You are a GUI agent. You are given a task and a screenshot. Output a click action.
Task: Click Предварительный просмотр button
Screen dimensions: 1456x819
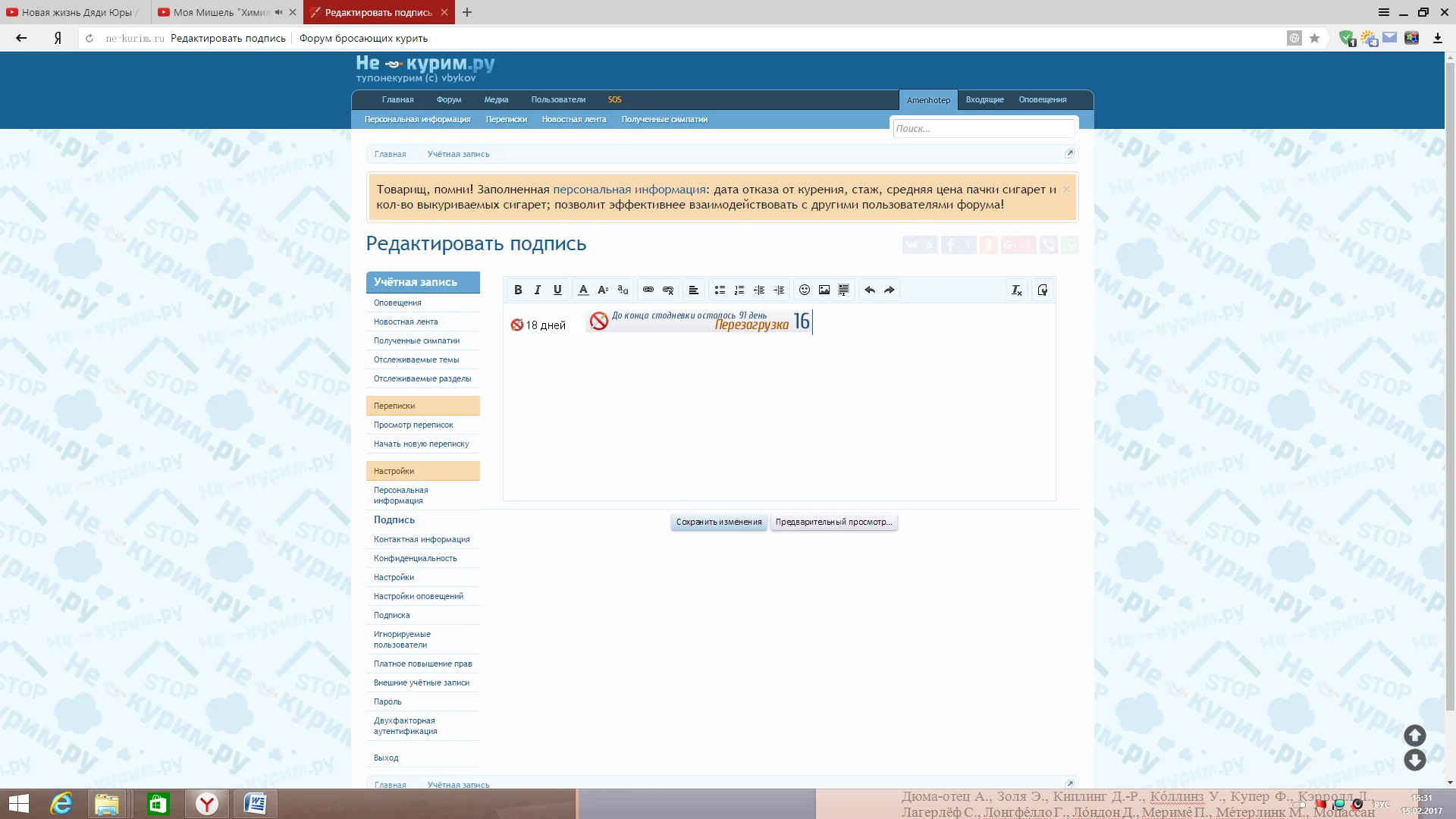click(x=833, y=522)
